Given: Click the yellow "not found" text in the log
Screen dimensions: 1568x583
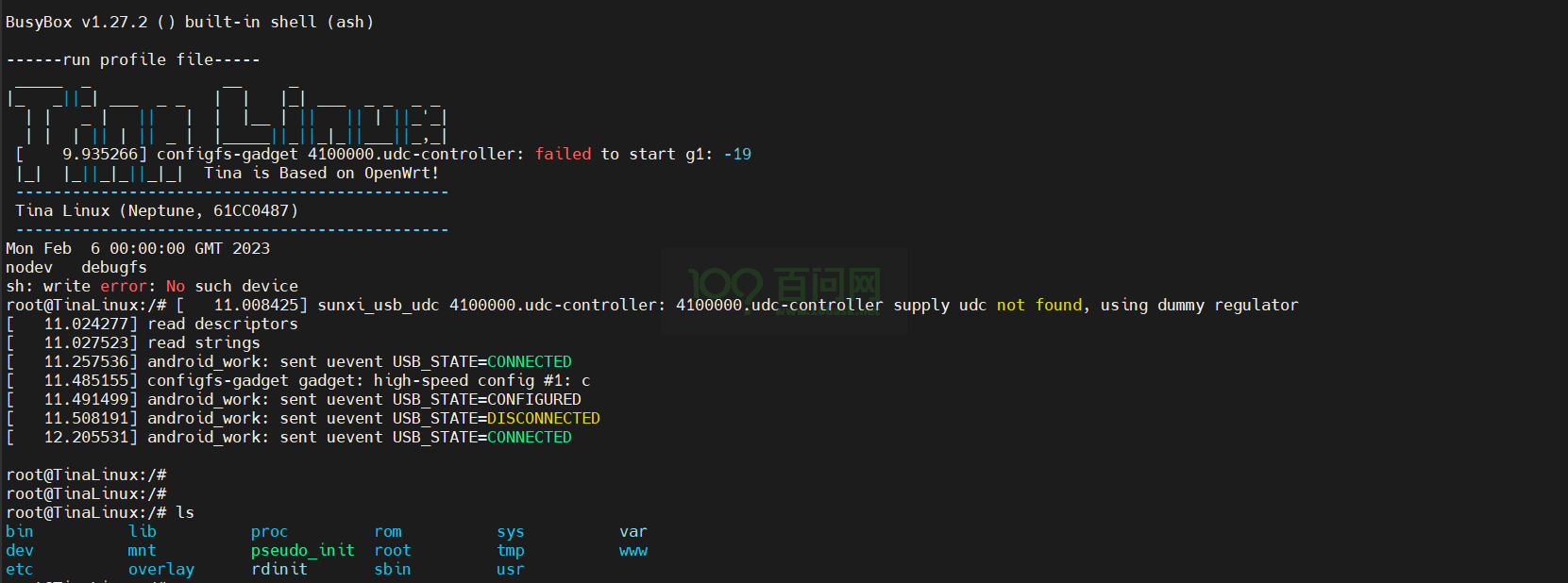Looking at the screenshot, I should (x=1038, y=305).
